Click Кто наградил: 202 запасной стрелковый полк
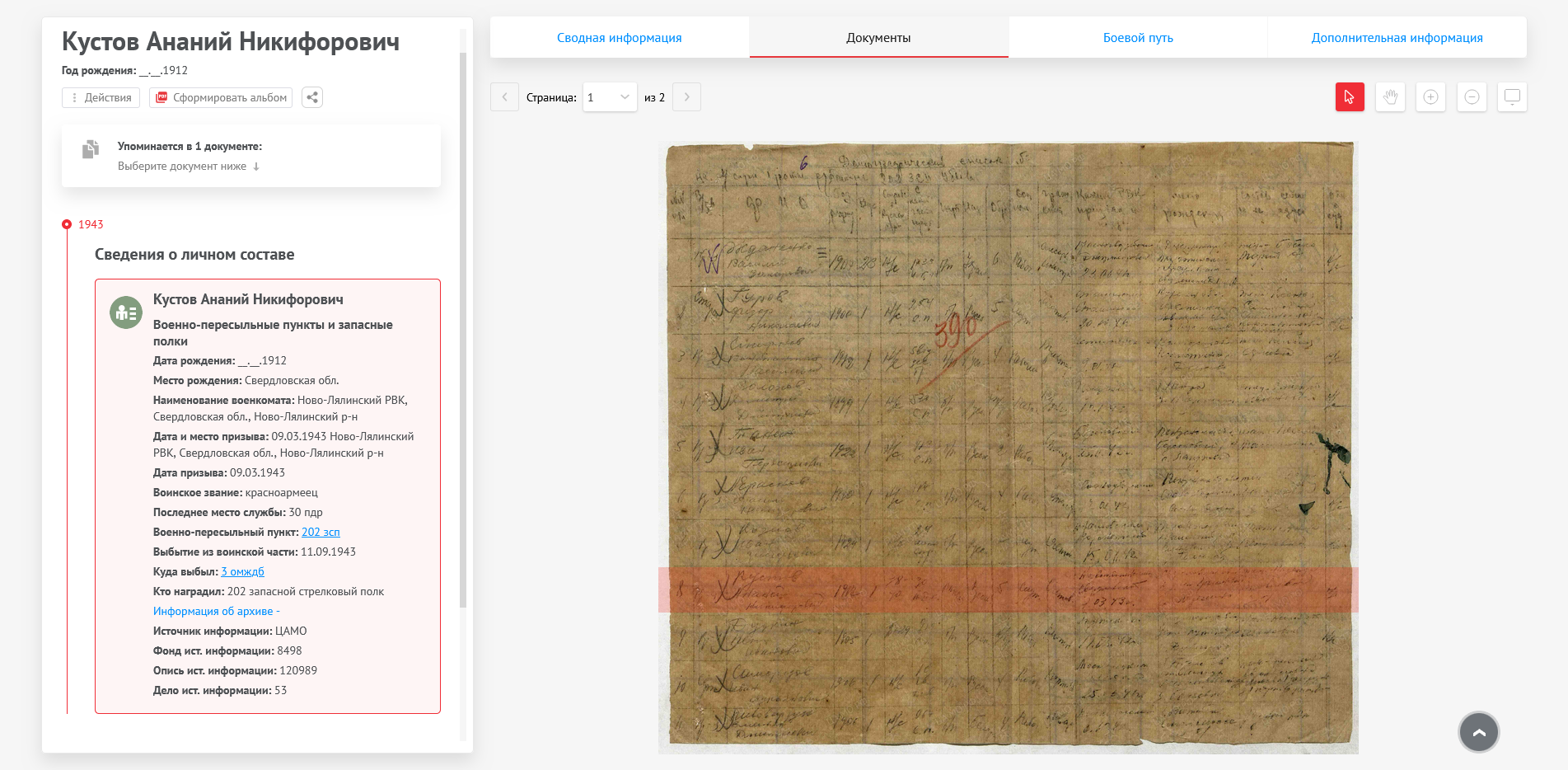Image resolution: width=1568 pixels, height=770 pixels. pyautogui.click(x=269, y=592)
